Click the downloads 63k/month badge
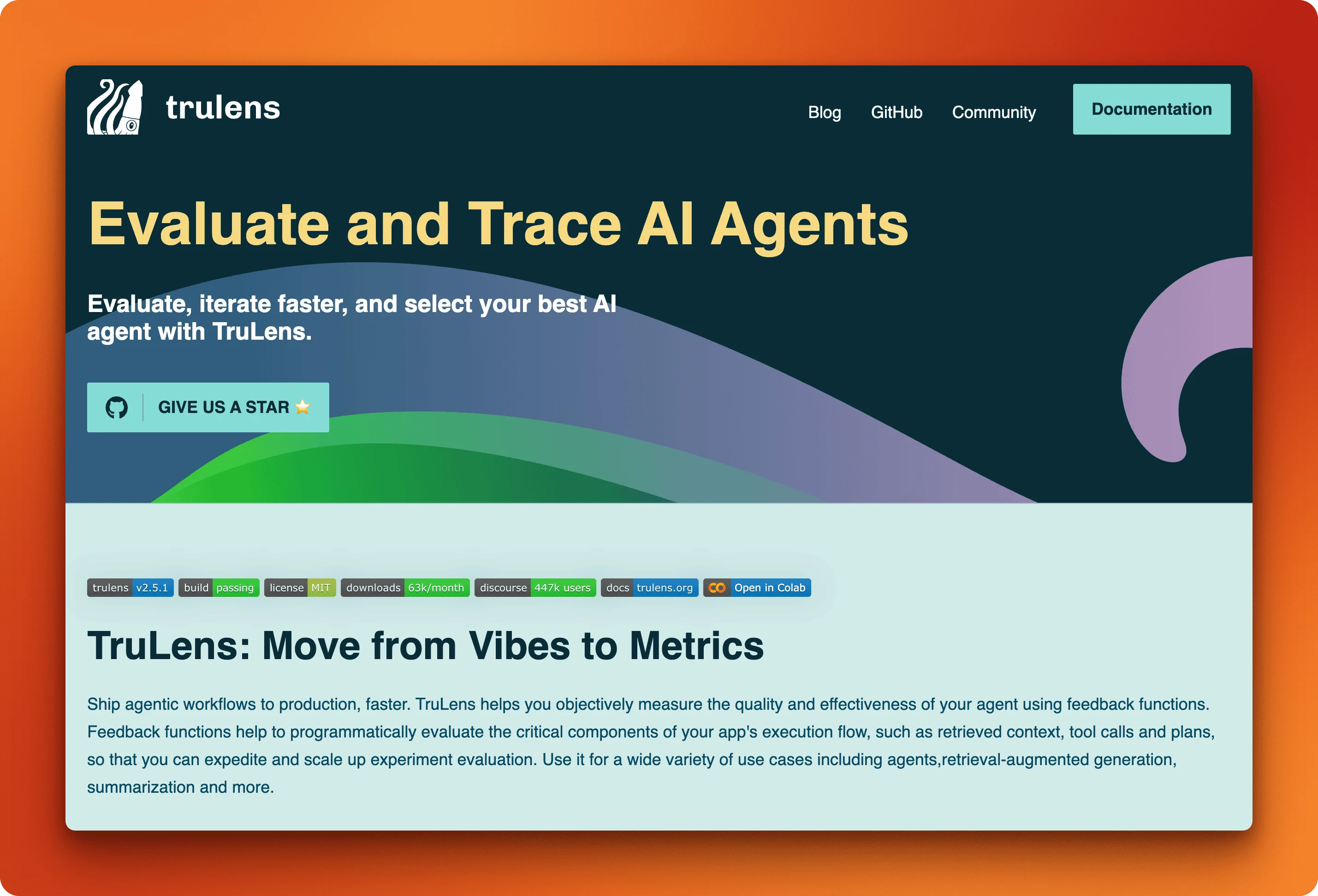 click(x=405, y=588)
